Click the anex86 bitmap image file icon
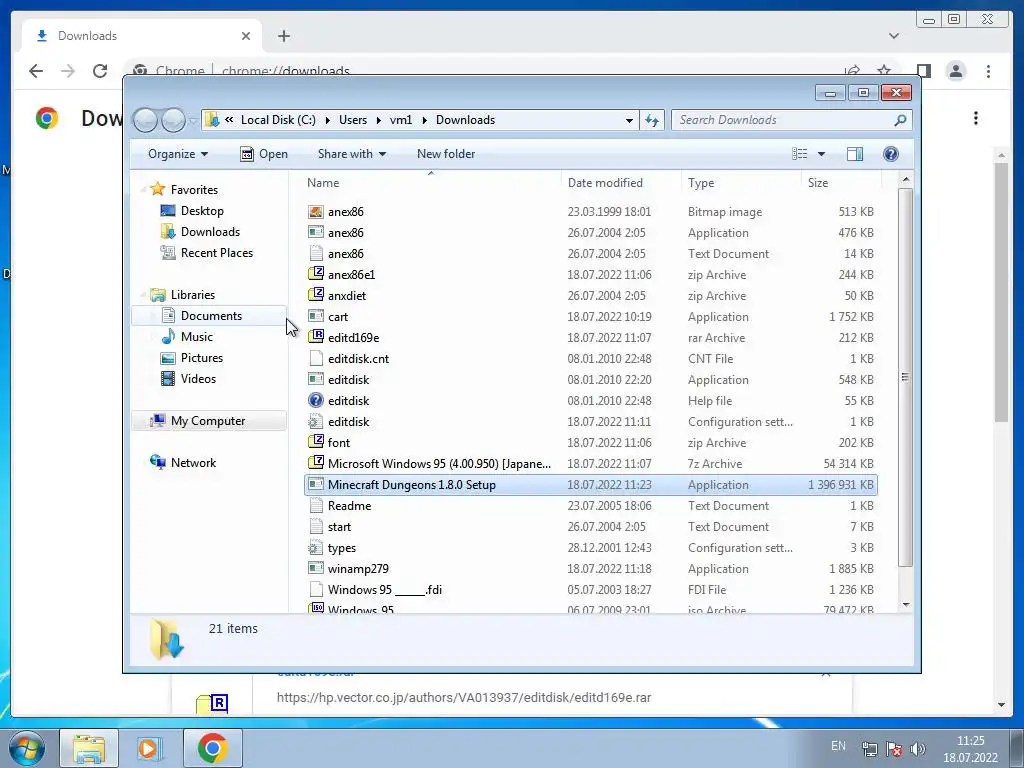The image size is (1024, 768). 316,212
